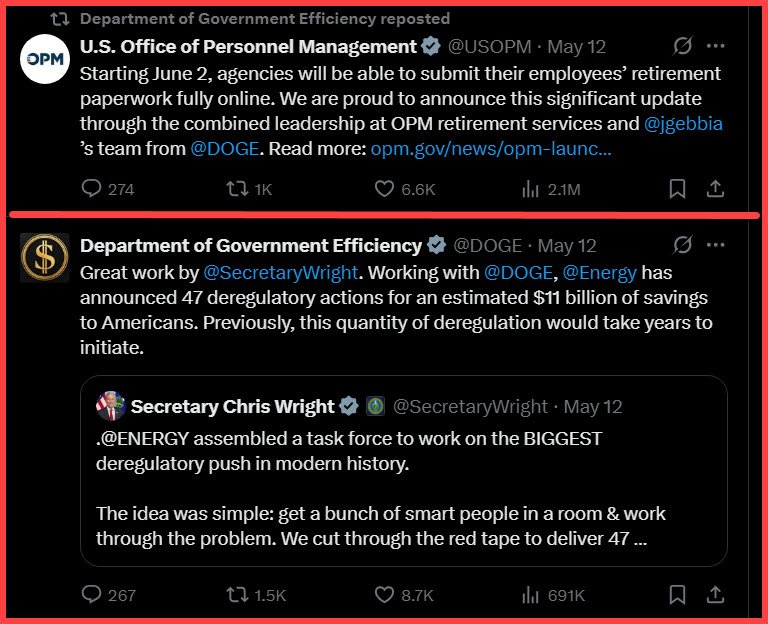Open Grok icon on the DOGE post
768x624 pixels.
point(683,245)
